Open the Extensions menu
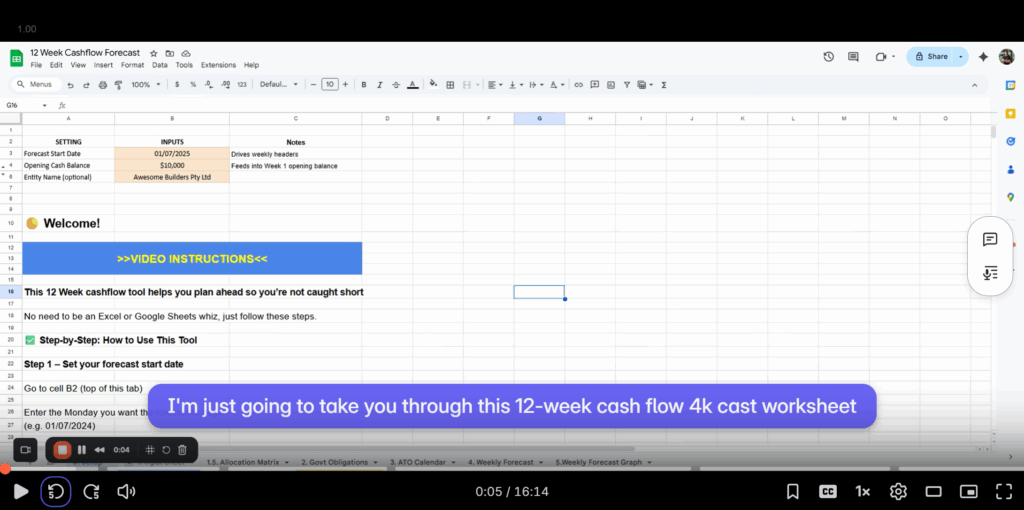This screenshot has height=510, width=1024. pos(218,65)
